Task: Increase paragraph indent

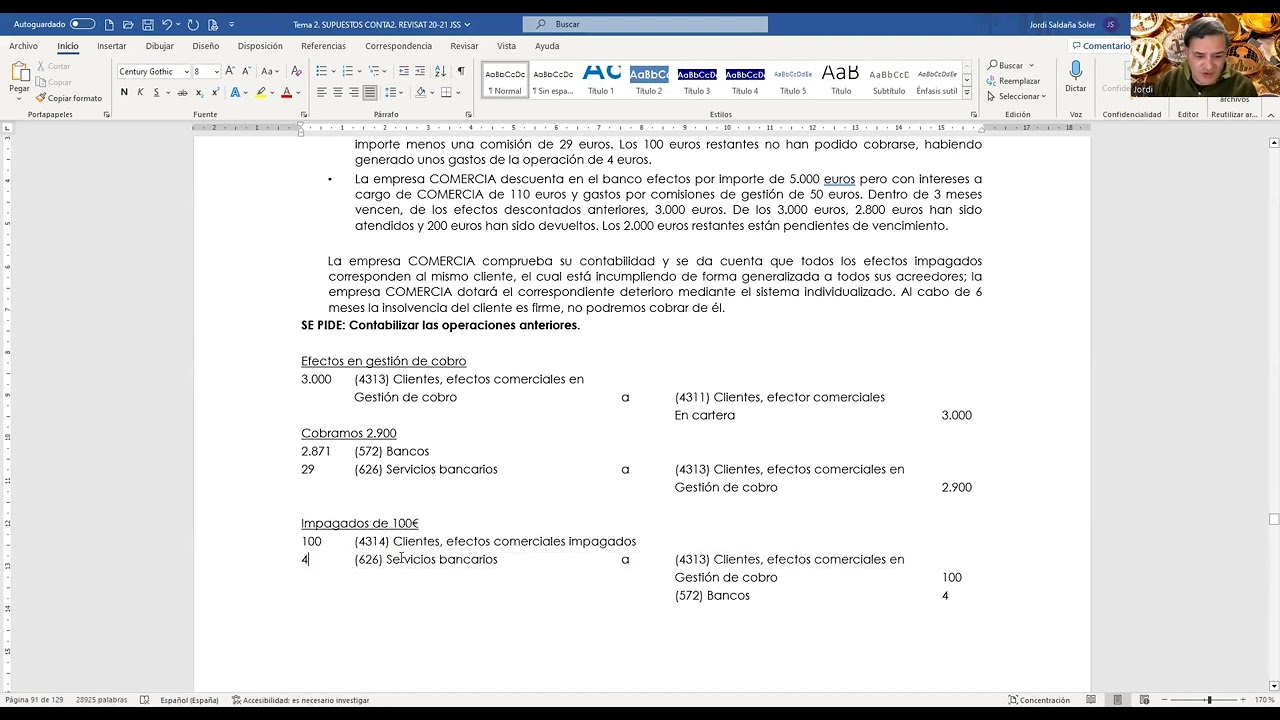Action: [419, 71]
